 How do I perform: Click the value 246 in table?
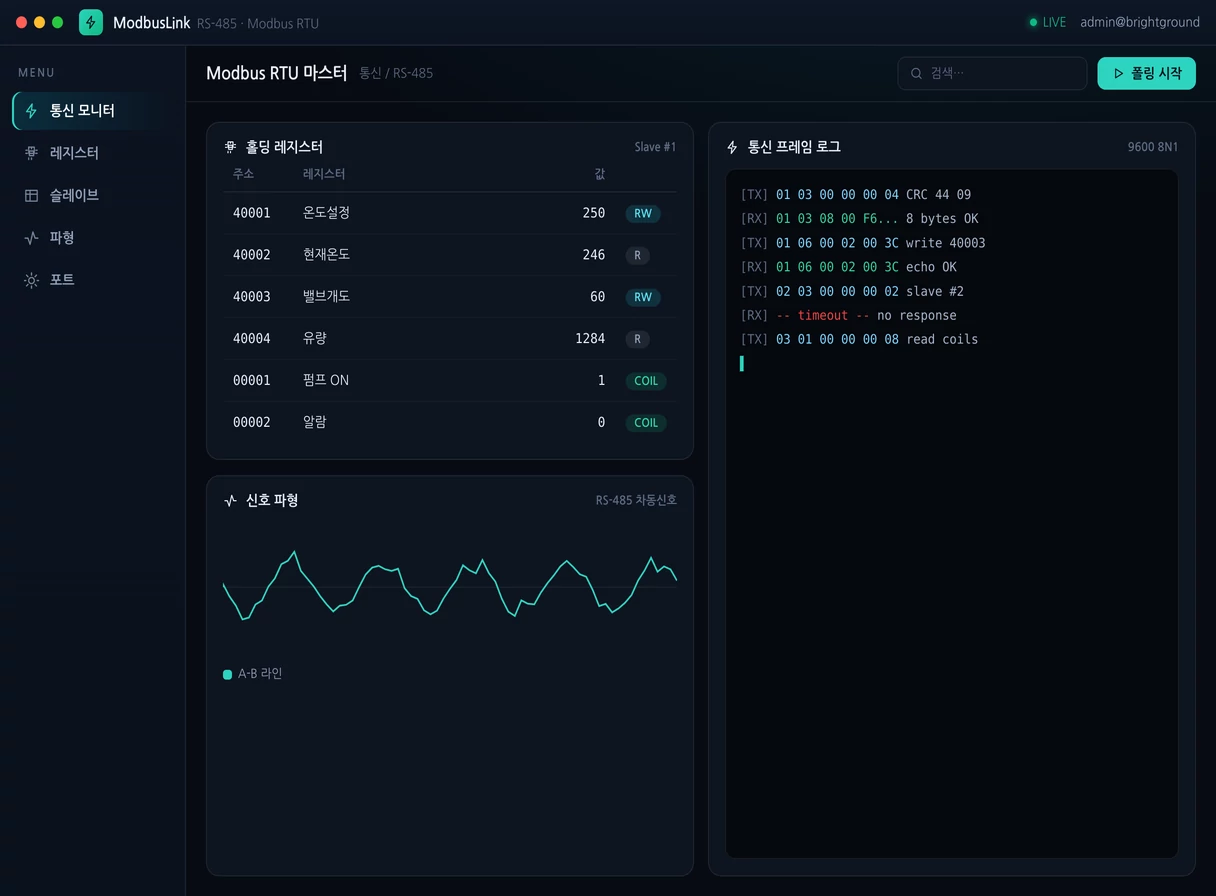pyautogui.click(x=593, y=255)
